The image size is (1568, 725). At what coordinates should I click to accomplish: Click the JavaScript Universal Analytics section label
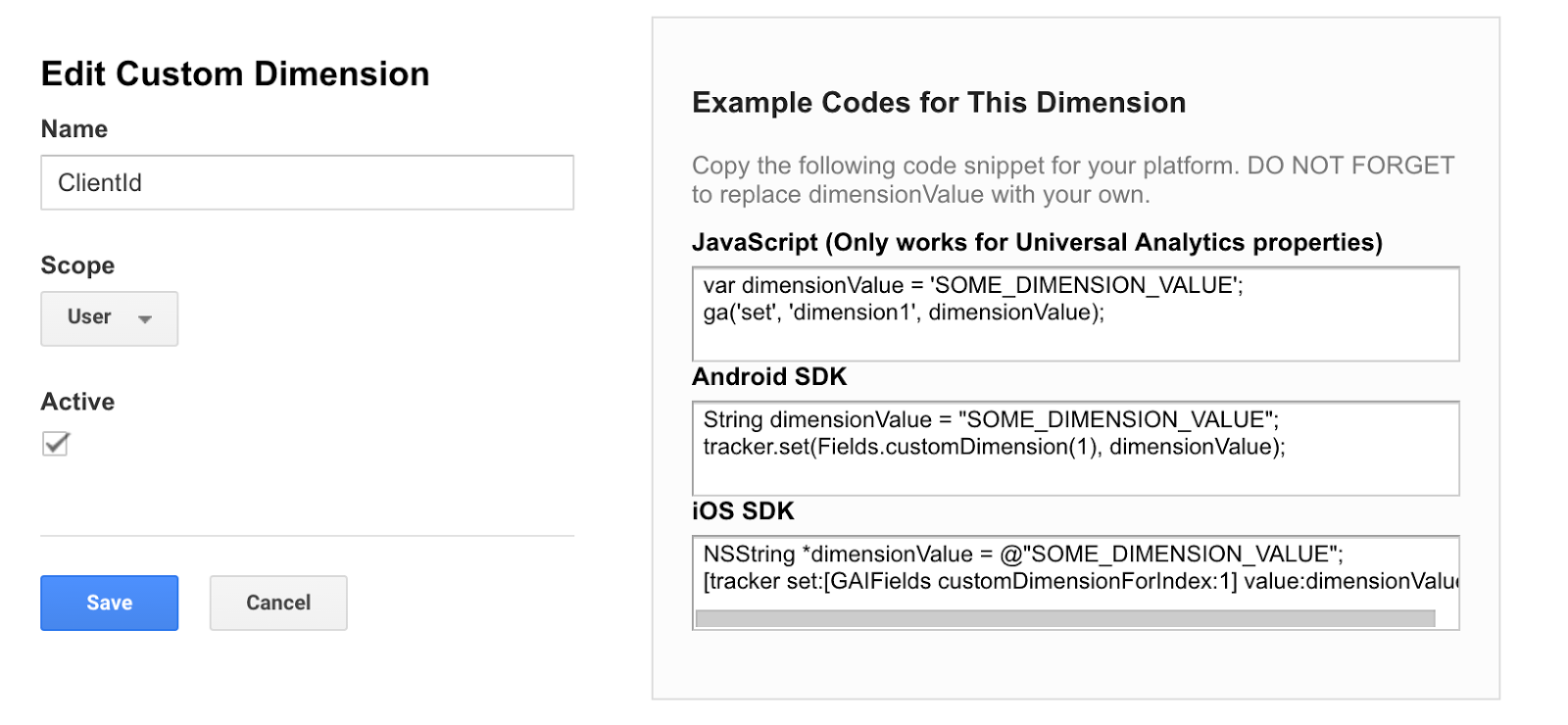(1036, 242)
